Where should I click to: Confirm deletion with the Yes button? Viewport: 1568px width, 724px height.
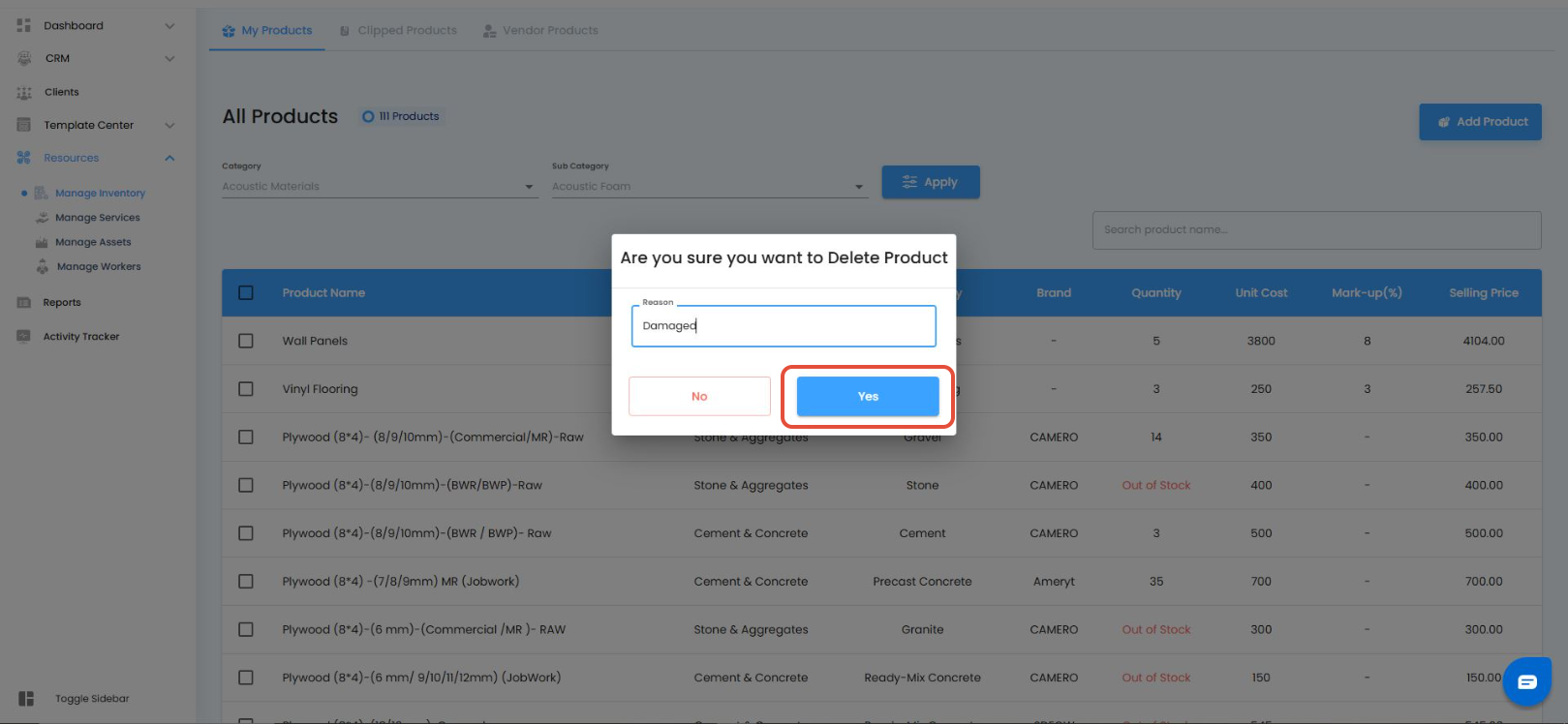[x=867, y=397]
